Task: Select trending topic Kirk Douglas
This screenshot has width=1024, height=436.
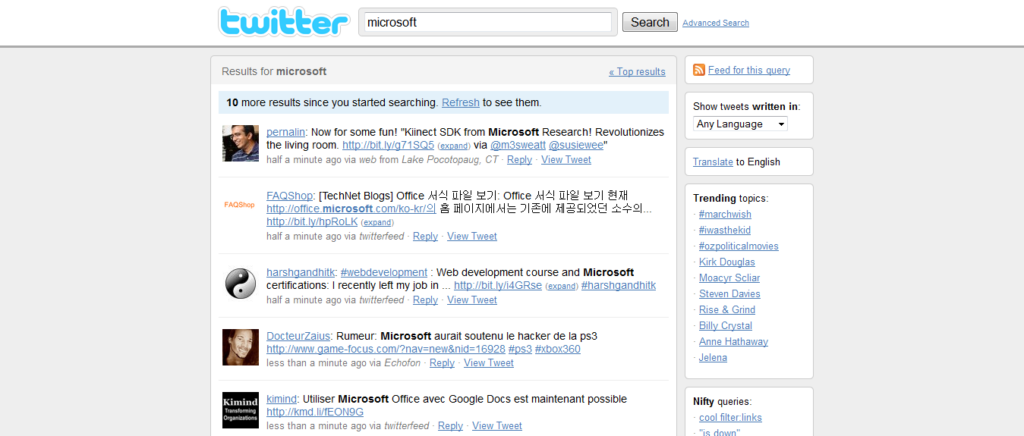Action: click(727, 262)
